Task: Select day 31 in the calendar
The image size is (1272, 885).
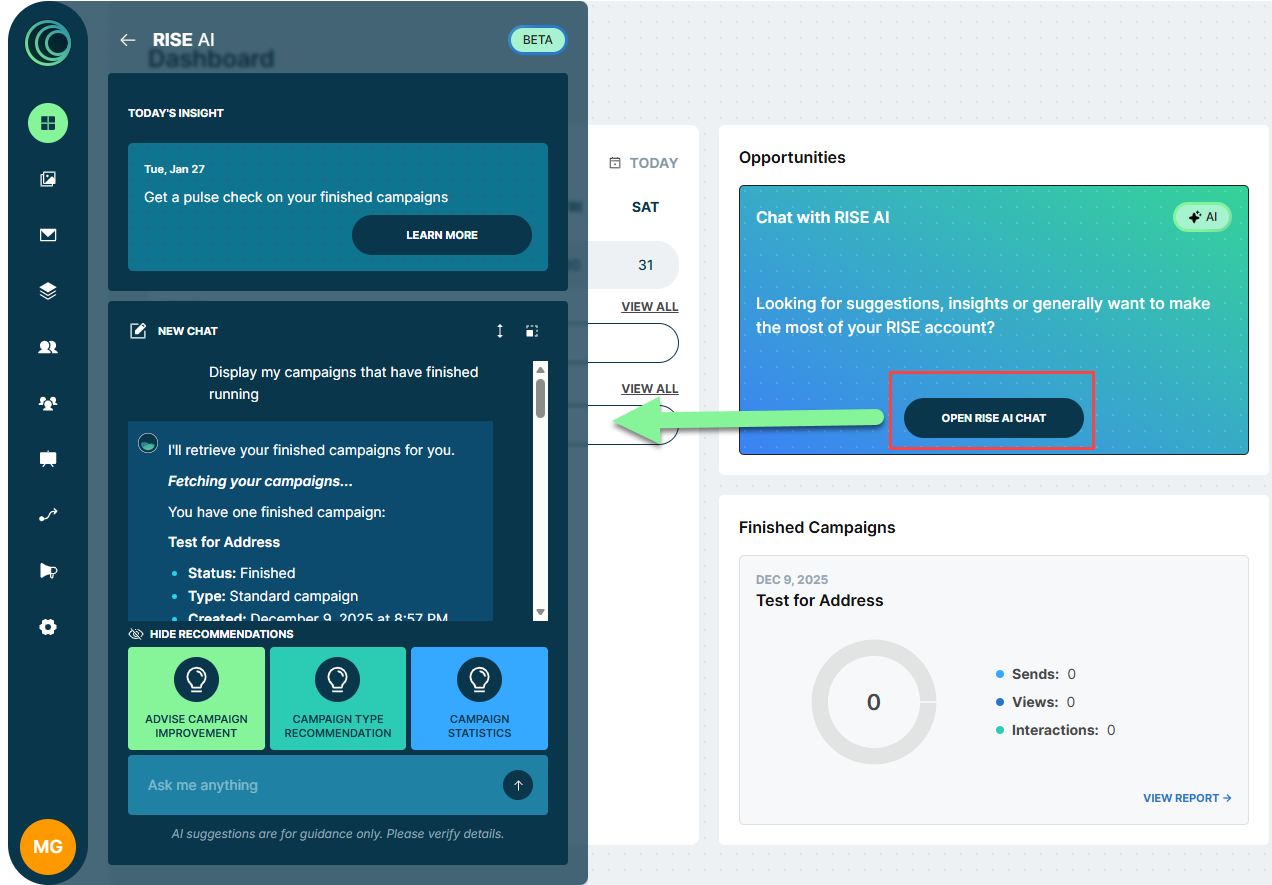Action: click(x=646, y=265)
